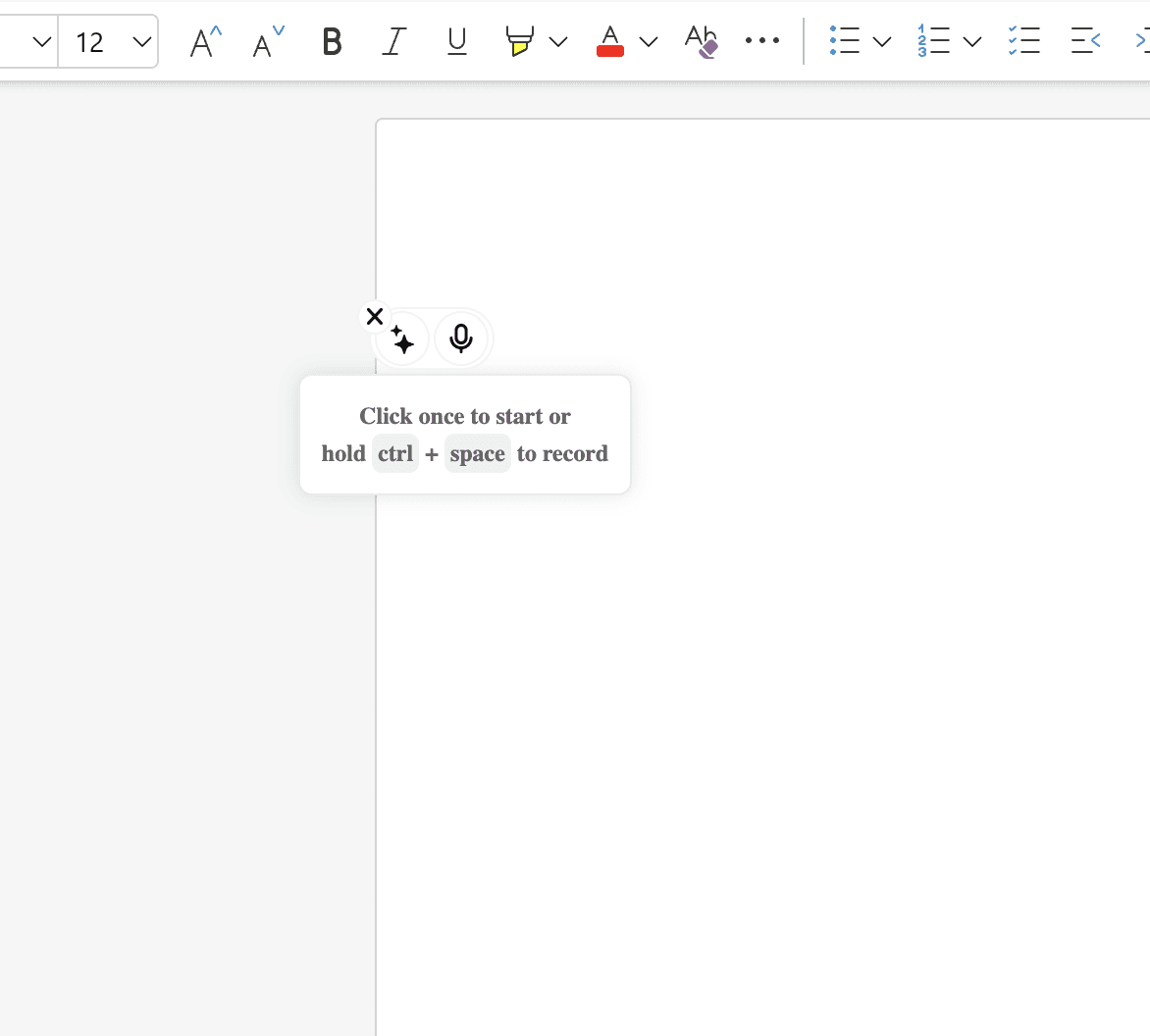Close the floating dictation widget
1150x1036 pixels.
(375, 317)
